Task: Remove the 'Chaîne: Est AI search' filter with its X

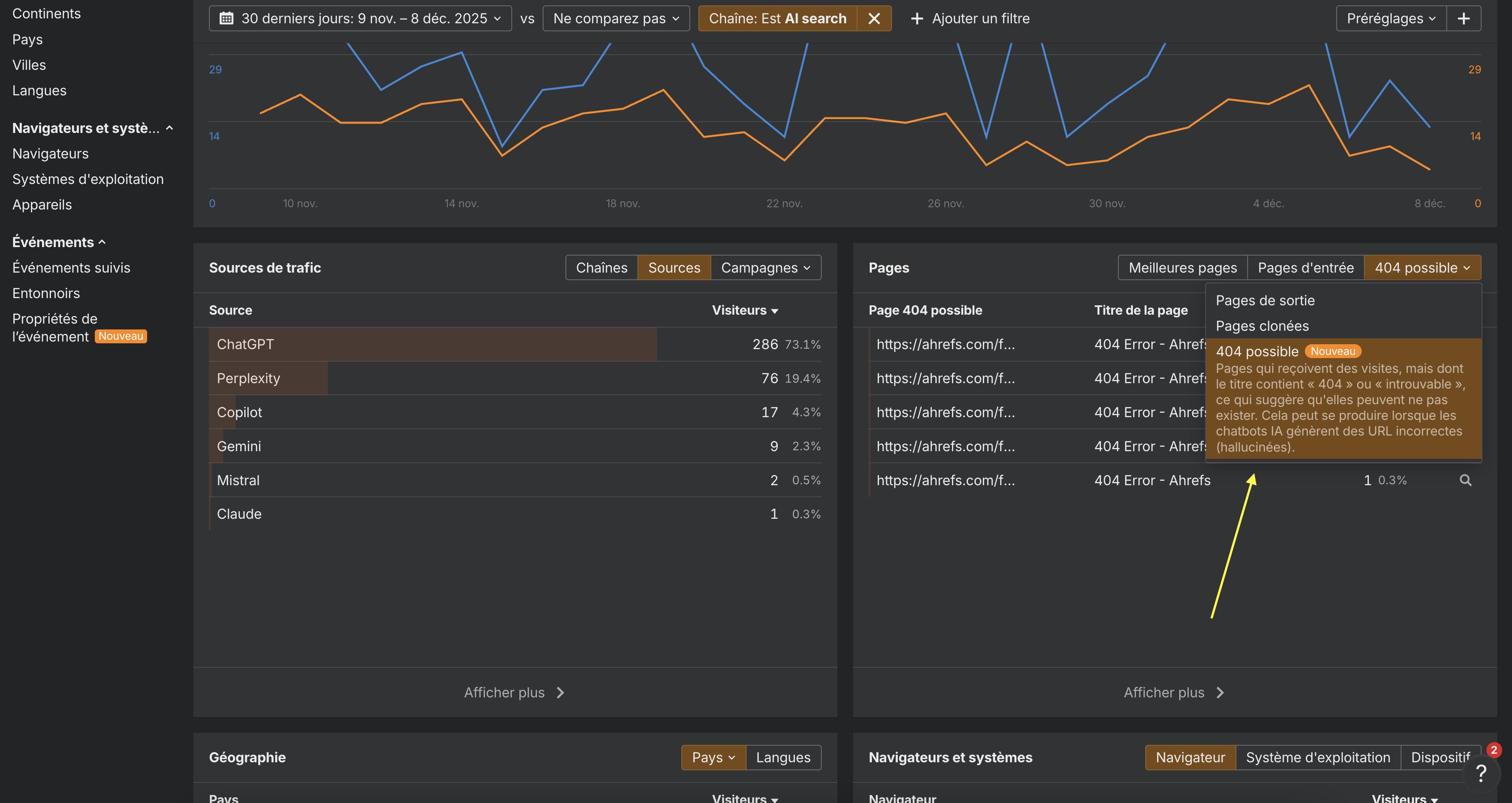Action: (874, 18)
